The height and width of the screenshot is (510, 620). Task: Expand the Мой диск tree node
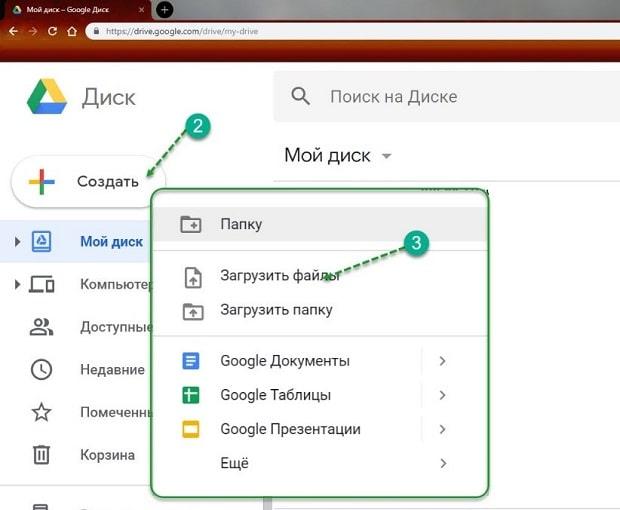17,241
